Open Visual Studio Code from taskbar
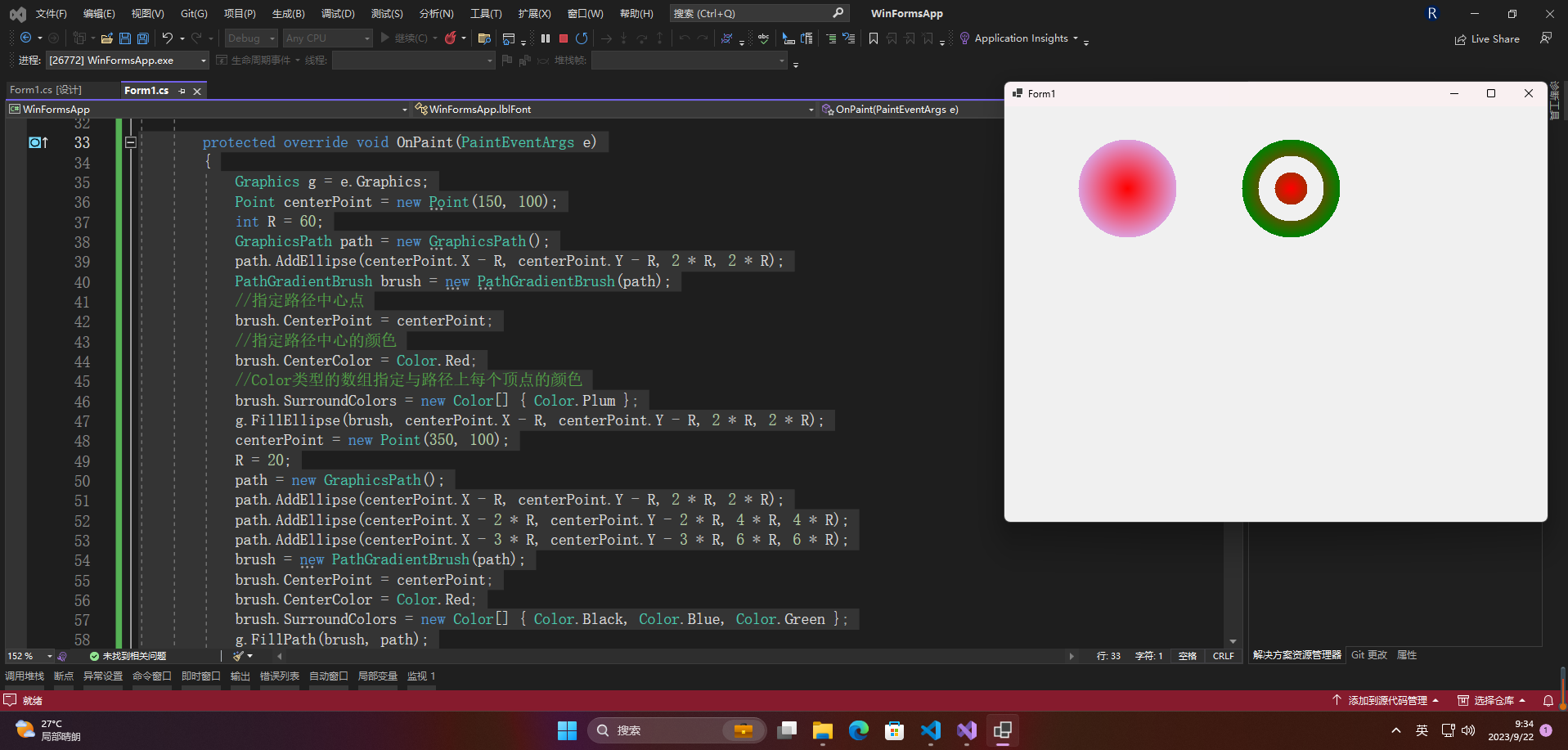 [x=931, y=730]
